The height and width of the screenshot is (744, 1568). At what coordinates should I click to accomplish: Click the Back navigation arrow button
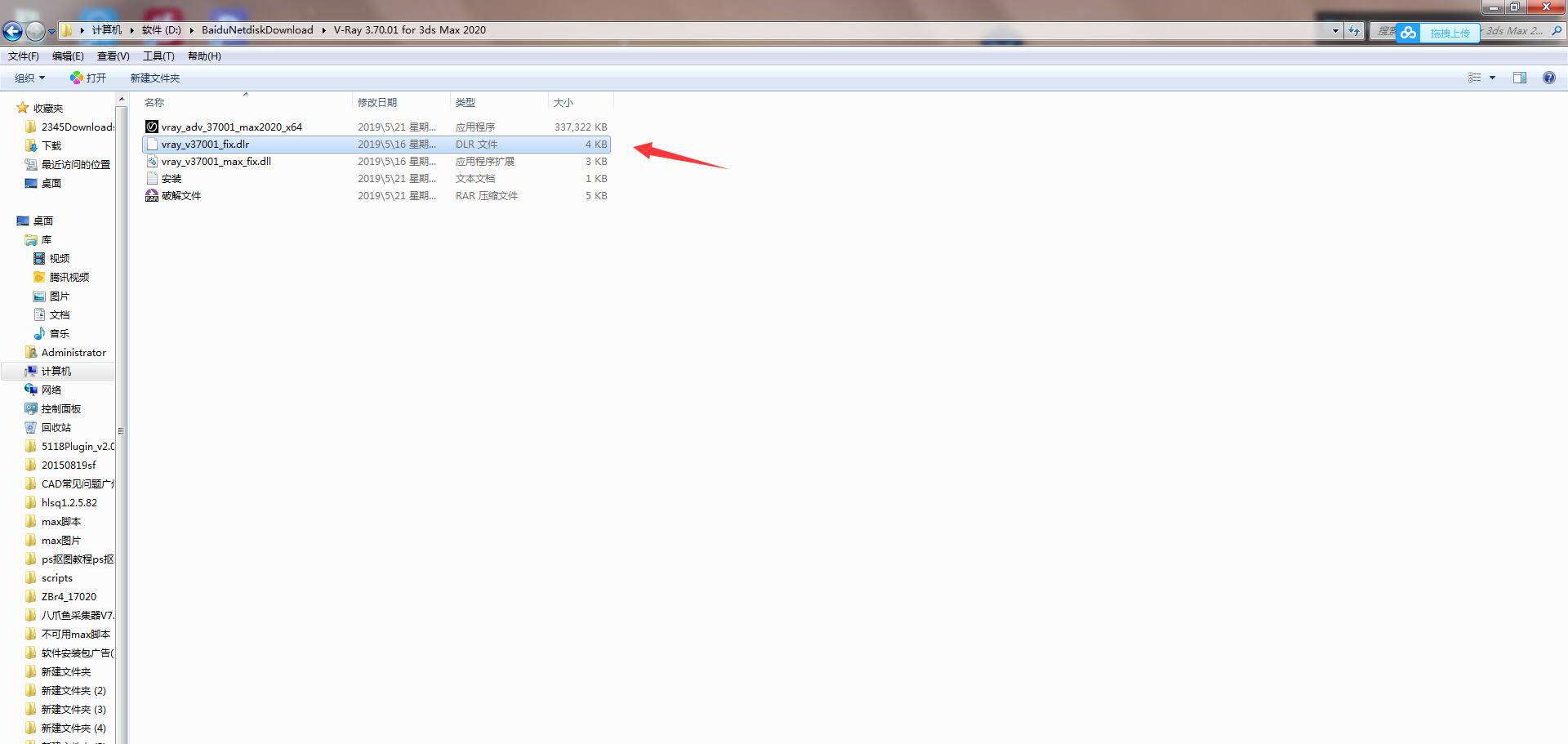tap(12, 31)
